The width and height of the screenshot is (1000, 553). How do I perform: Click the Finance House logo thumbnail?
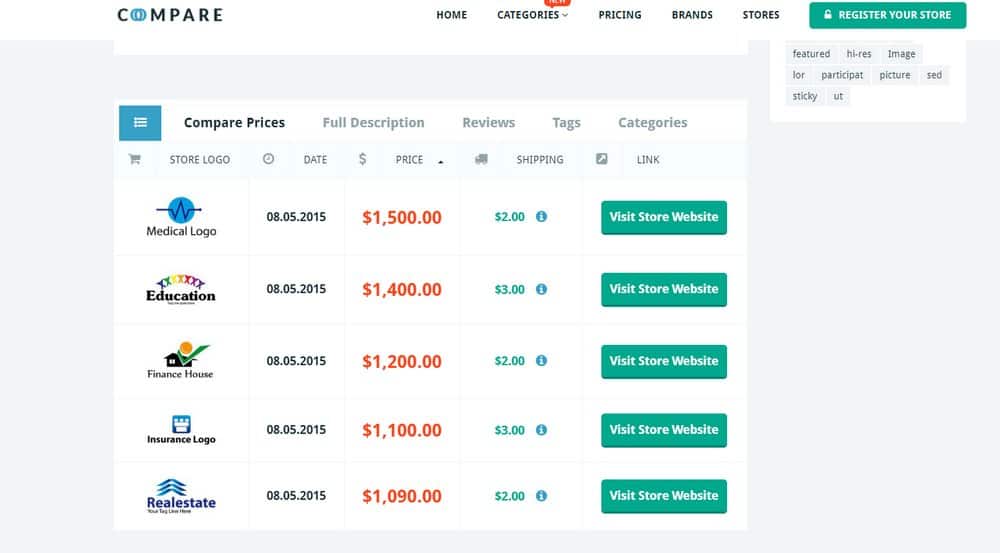click(180, 360)
